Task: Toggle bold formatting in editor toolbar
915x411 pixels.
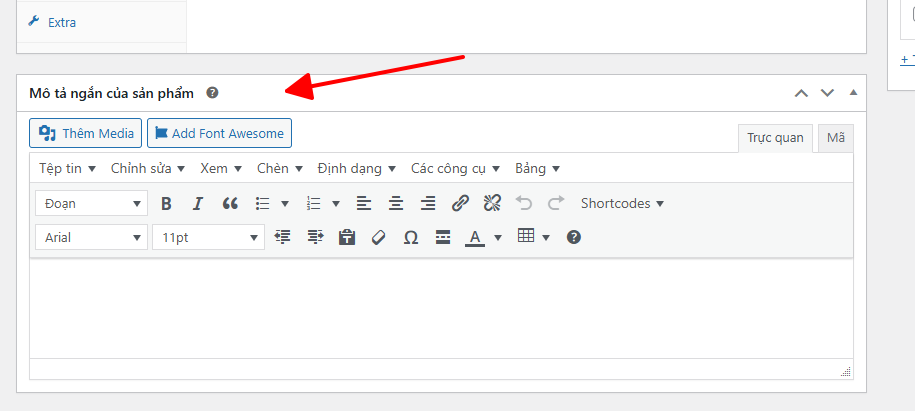Action: point(166,204)
